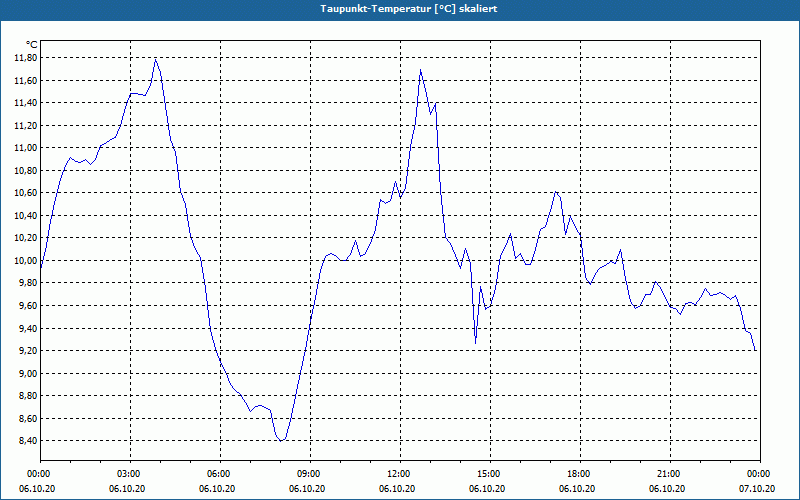Screen dimensions: 800x500
Task: Click the chart title 'Taupunkt-Temperatur [°C] skaliert'
Action: pyautogui.click(x=409, y=9)
